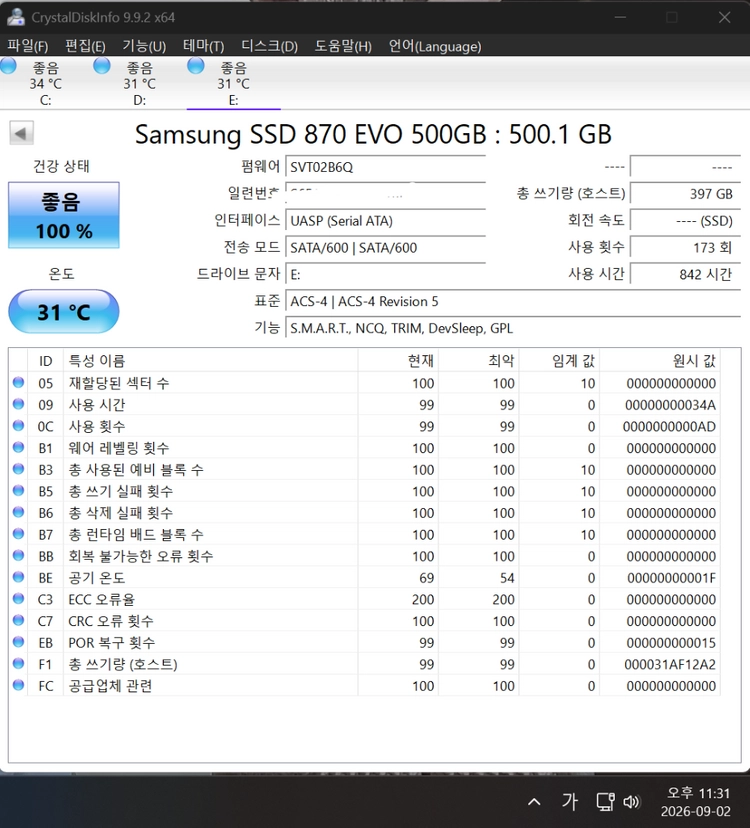
Task: Click the Korean IME 가 indicator
Action: pyautogui.click(x=569, y=802)
